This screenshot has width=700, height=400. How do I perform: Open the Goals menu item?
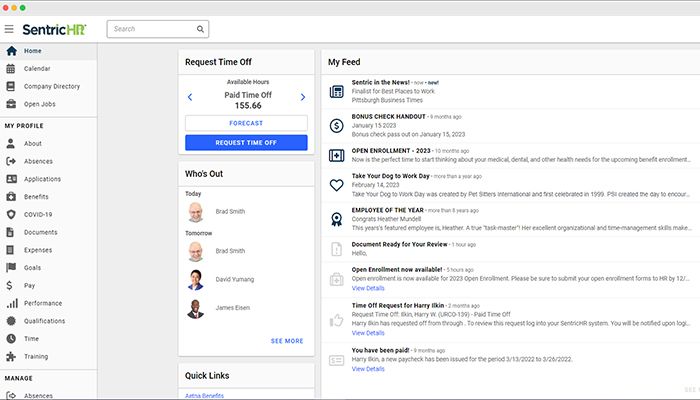(x=34, y=267)
